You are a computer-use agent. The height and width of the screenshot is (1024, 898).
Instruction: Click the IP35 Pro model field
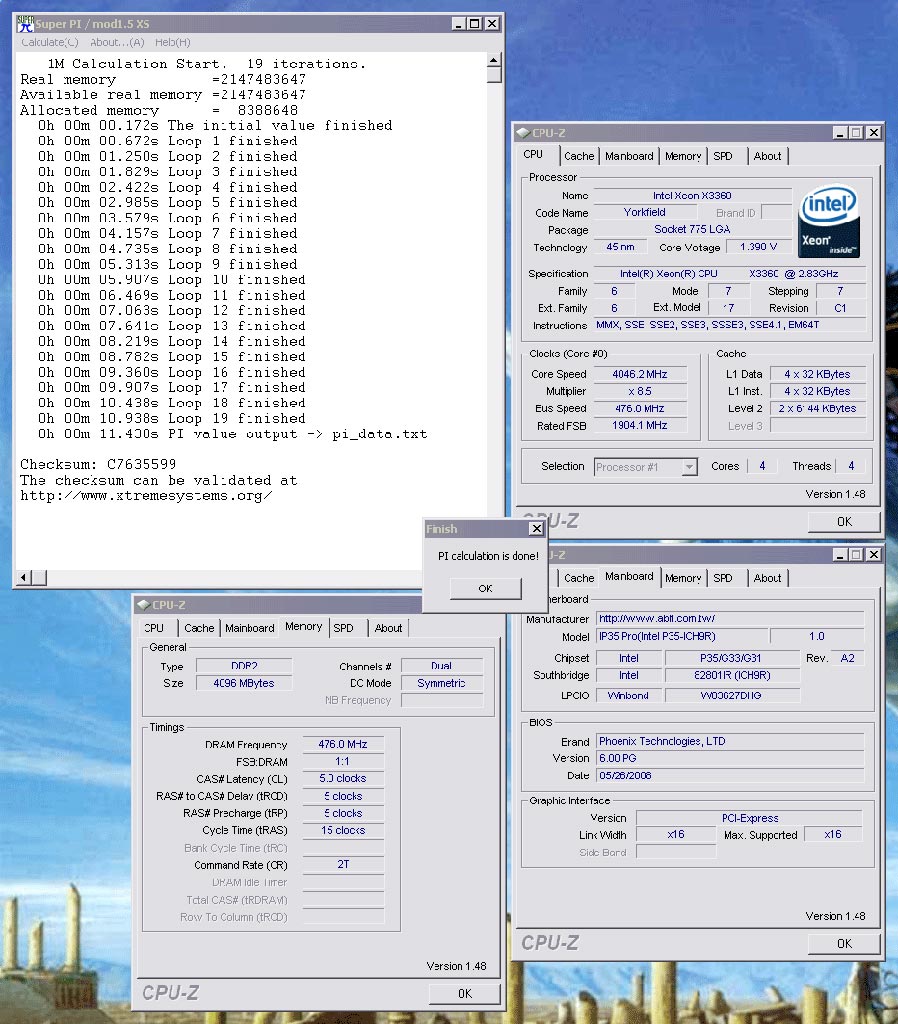tap(681, 636)
